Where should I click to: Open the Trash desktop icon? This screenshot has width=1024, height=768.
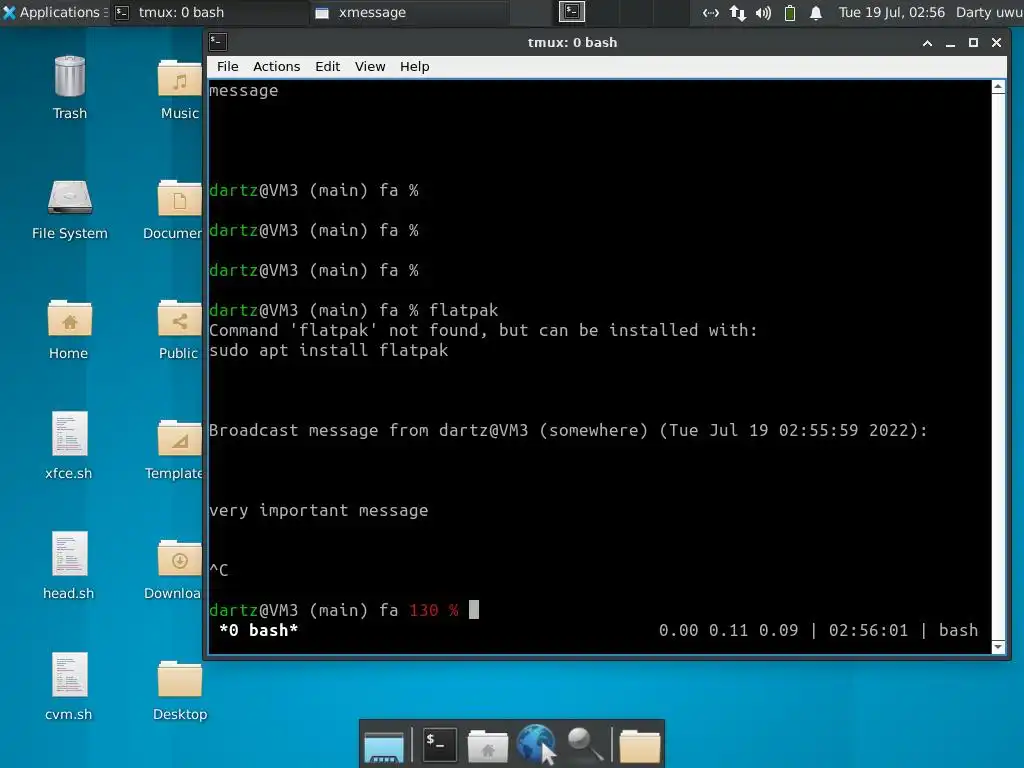pyautogui.click(x=69, y=77)
